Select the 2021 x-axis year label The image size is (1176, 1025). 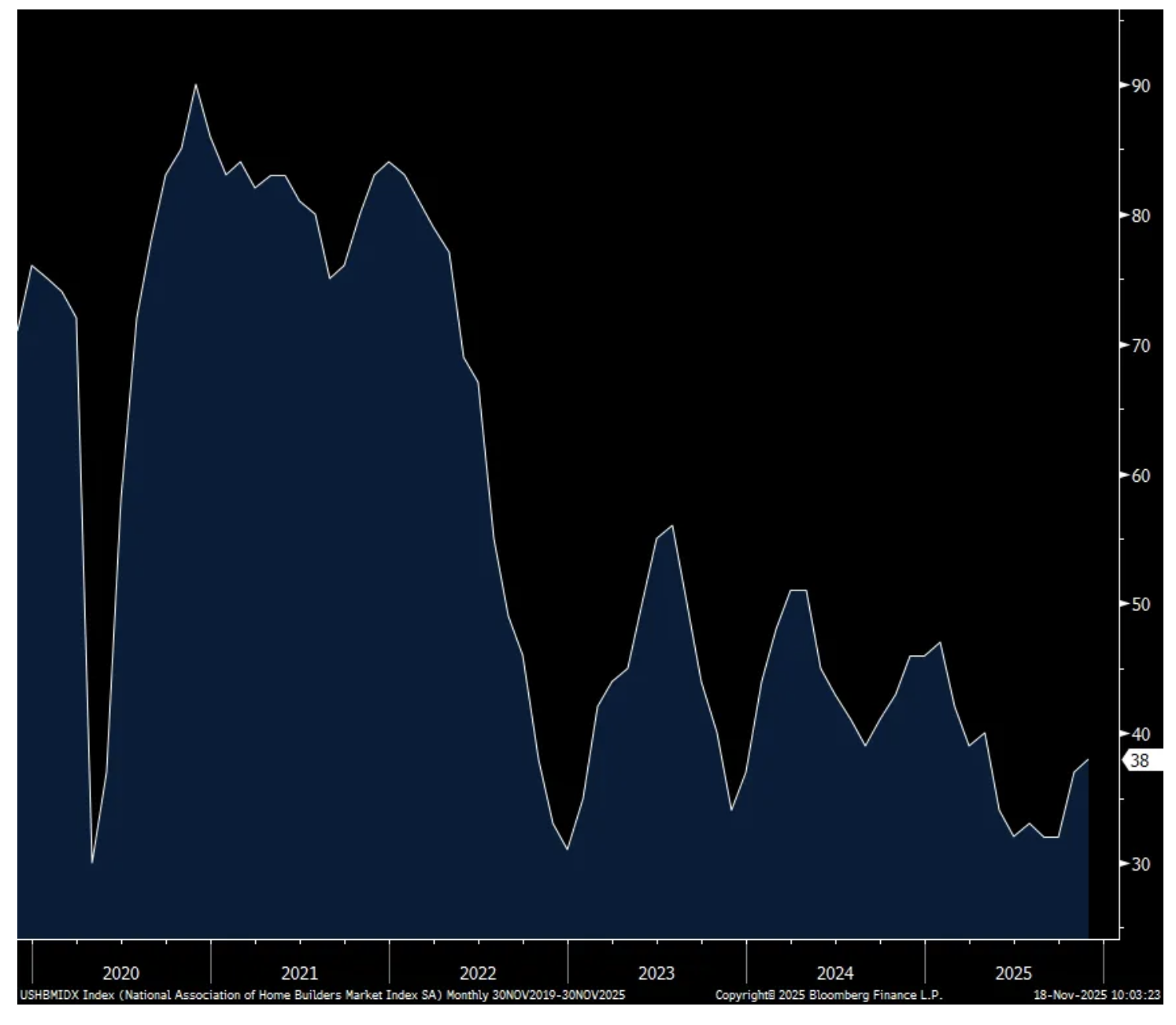click(x=299, y=973)
